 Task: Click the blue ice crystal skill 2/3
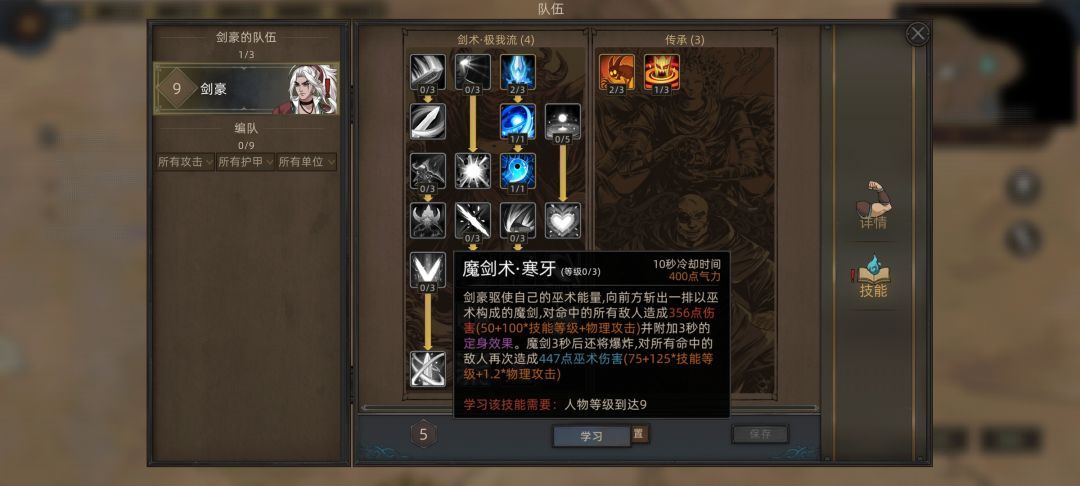(x=518, y=72)
